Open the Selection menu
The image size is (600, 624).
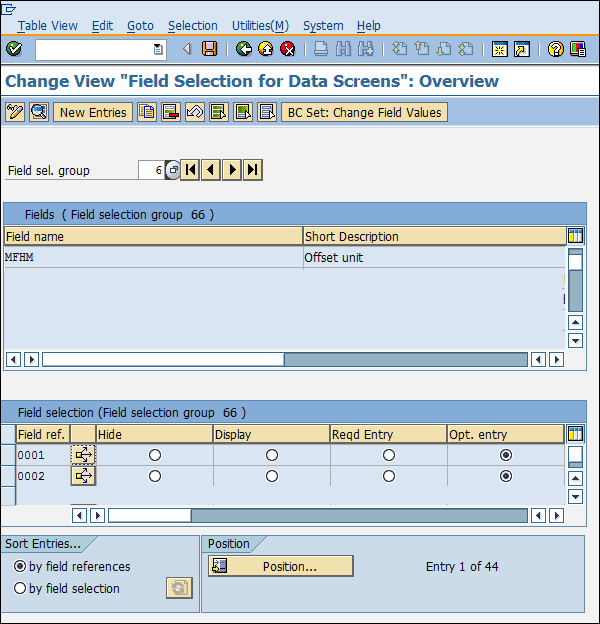tap(193, 26)
